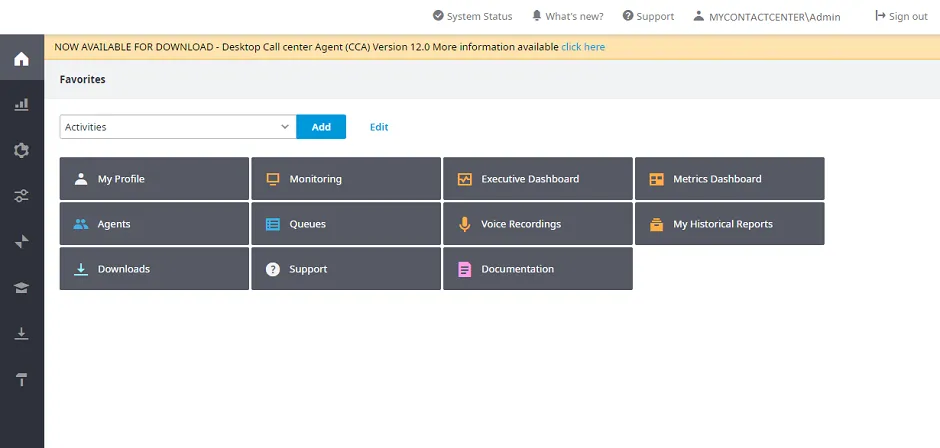
Task: Open the Home icon in sidebar
Action: 22,59
